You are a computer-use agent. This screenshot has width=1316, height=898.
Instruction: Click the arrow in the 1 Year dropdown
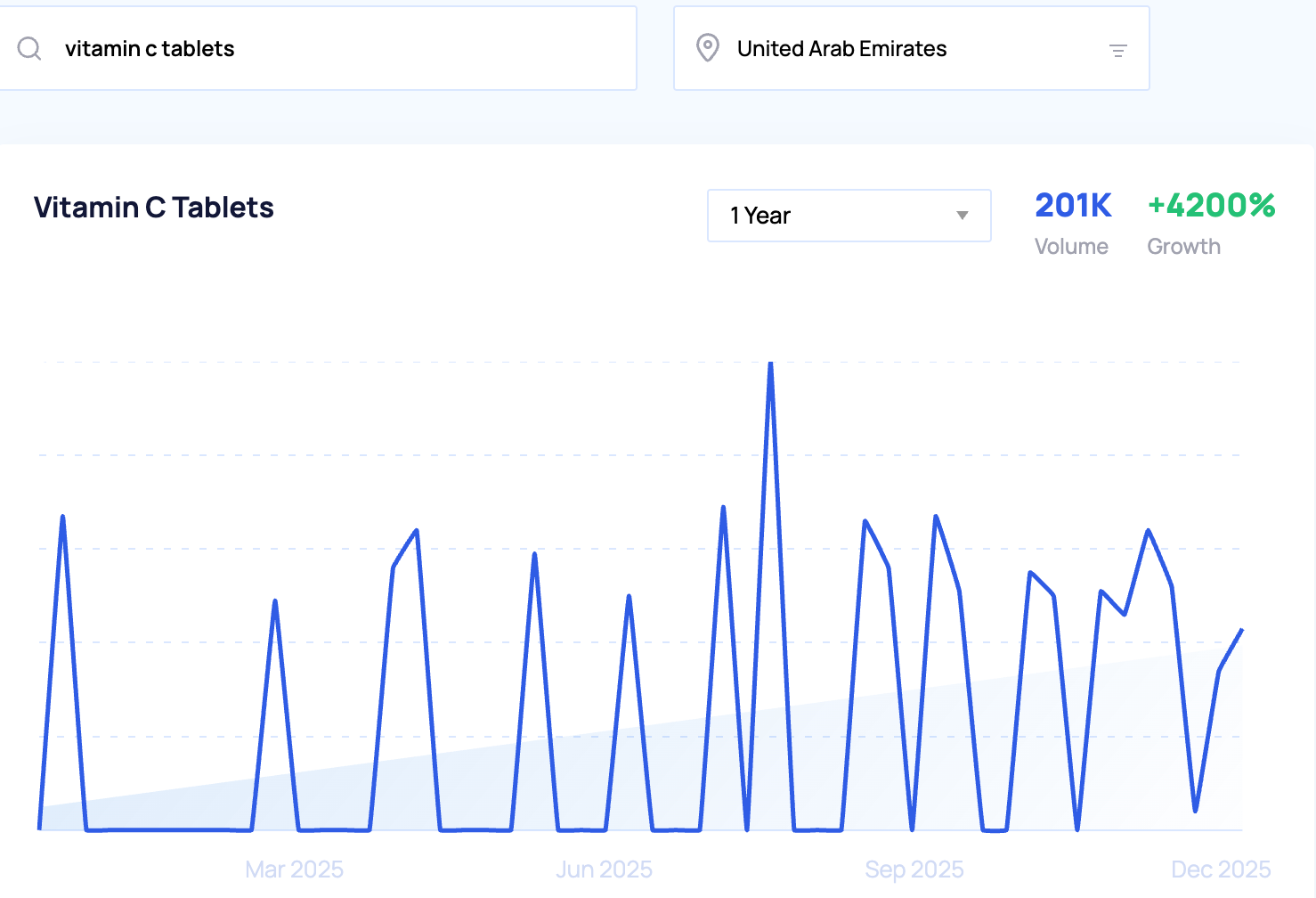click(962, 216)
